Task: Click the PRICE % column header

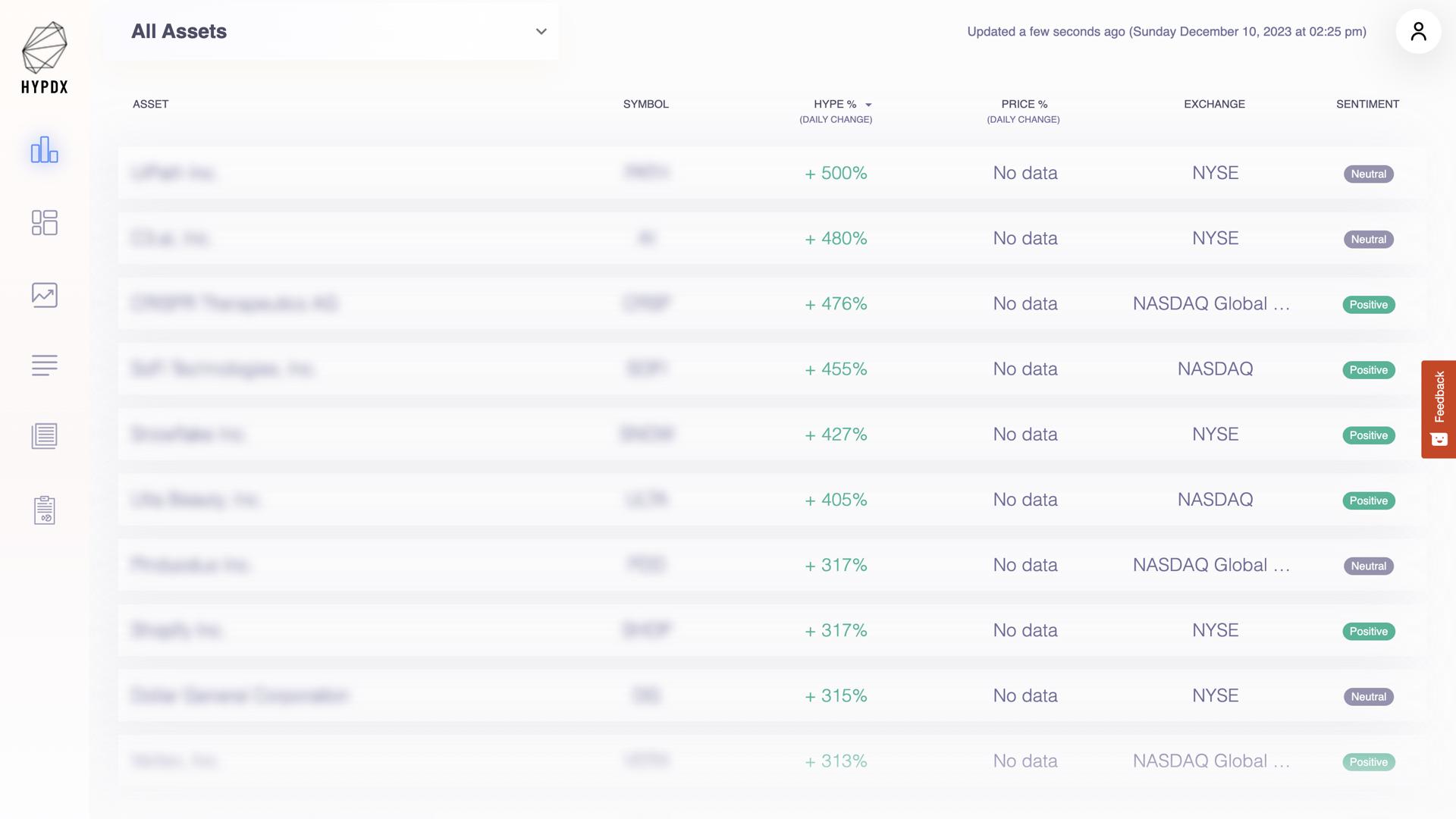Action: 1024,104
